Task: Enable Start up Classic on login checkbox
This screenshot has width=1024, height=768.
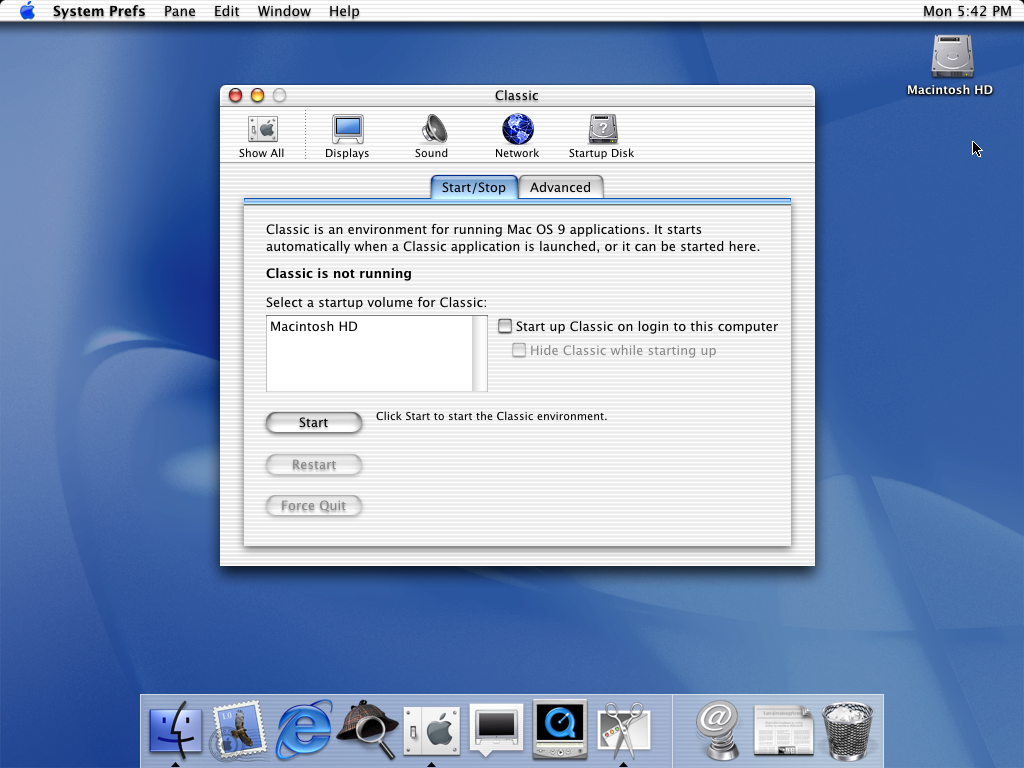Action: click(x=505, y=326)
